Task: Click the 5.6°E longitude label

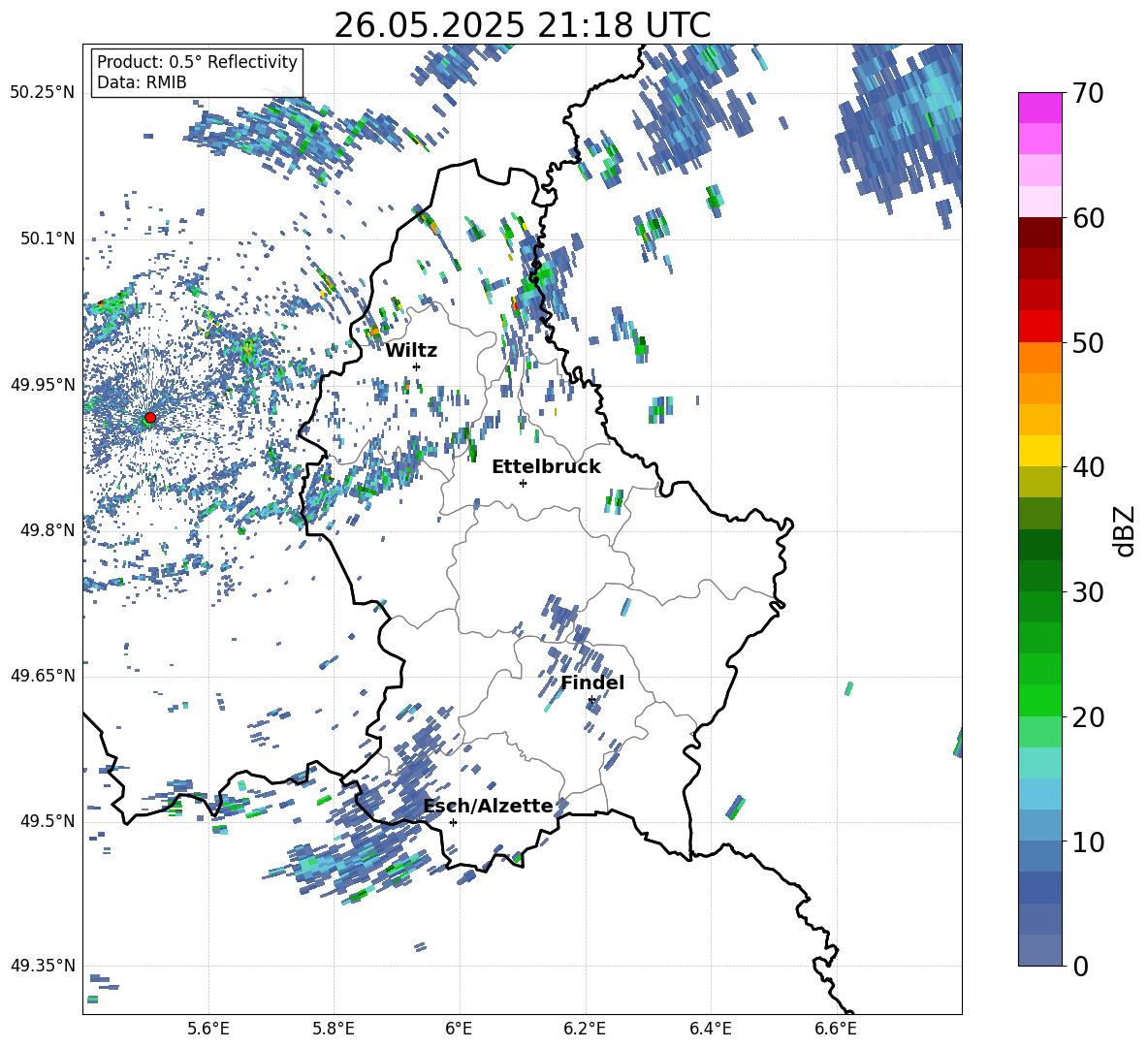Action: click(208, 1029)
